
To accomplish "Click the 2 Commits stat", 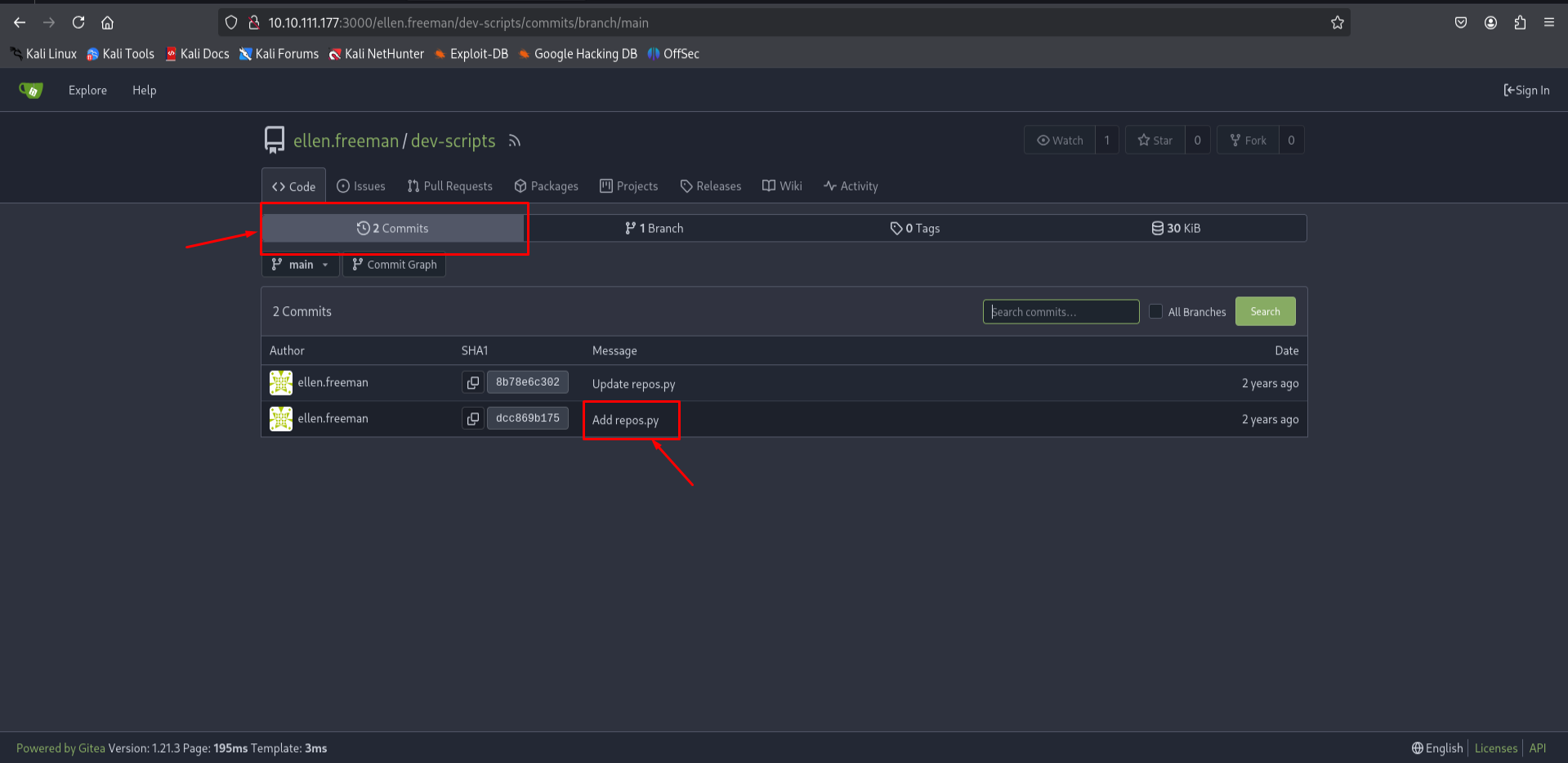I will pos(392,228).
